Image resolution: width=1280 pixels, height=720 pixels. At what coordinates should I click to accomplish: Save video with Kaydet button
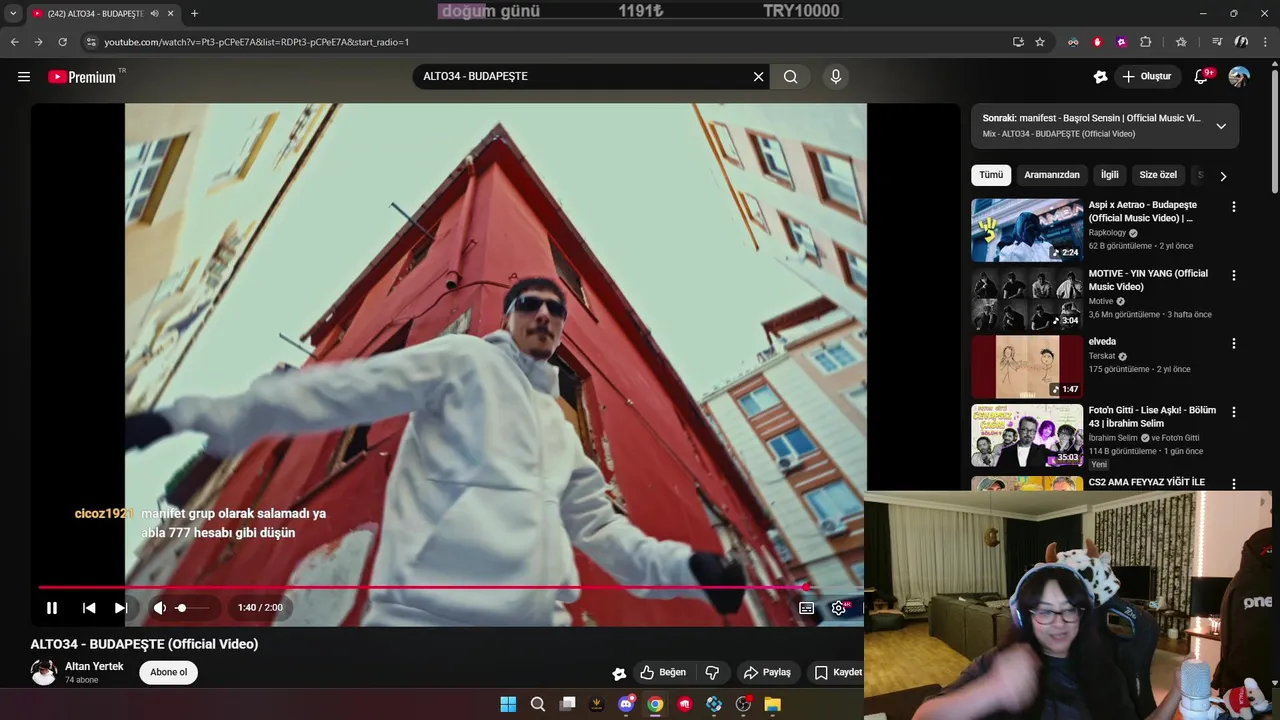click(x=837, y=672)
